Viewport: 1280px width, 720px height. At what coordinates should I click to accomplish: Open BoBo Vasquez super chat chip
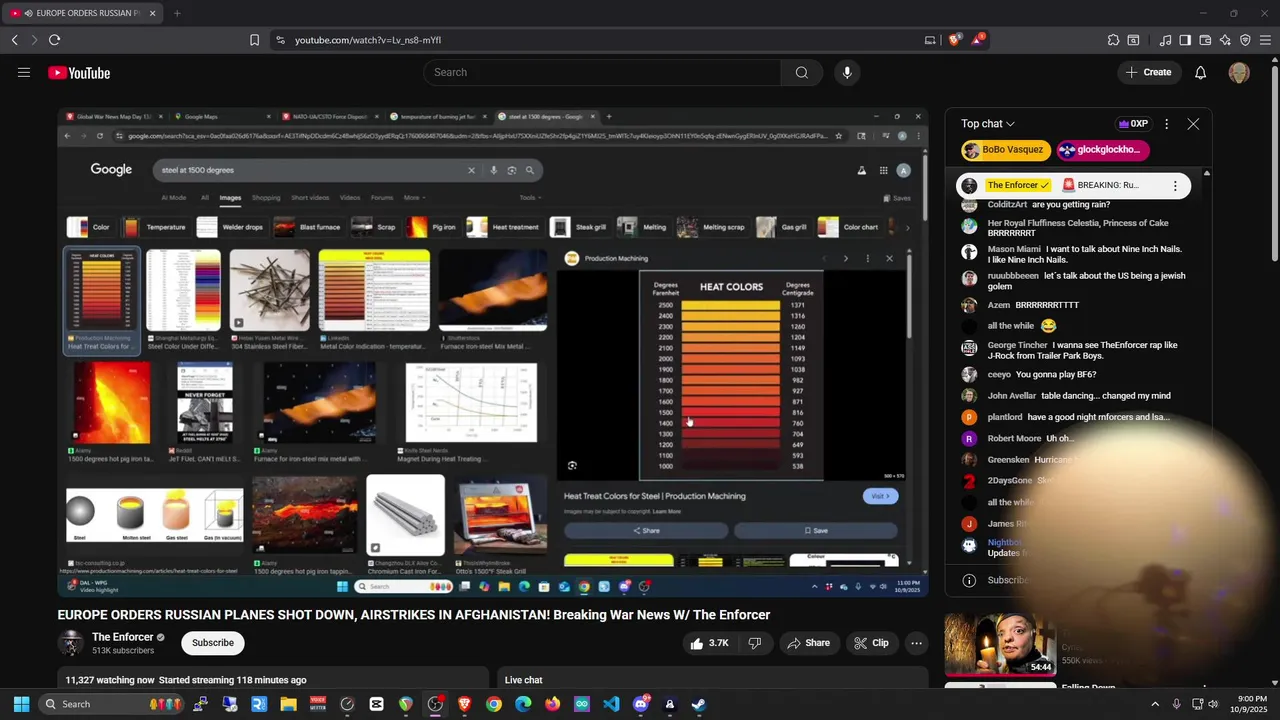1005,150
